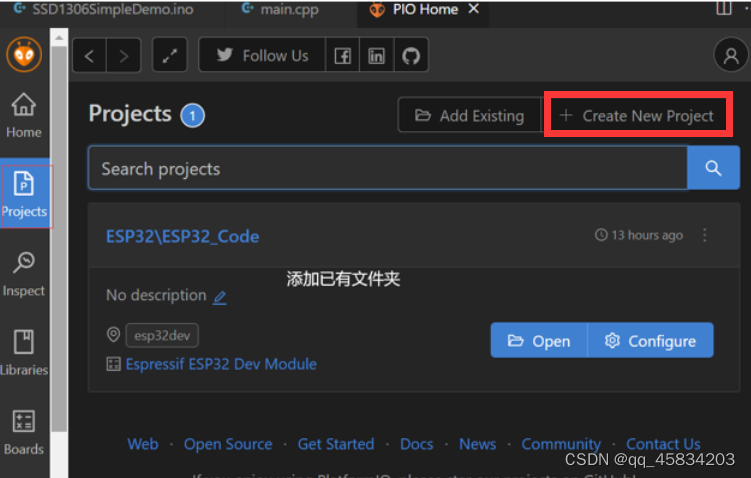Close the PIO Home tab
Image resolution: width=751 pixels, height=478 pixels.
473,9
